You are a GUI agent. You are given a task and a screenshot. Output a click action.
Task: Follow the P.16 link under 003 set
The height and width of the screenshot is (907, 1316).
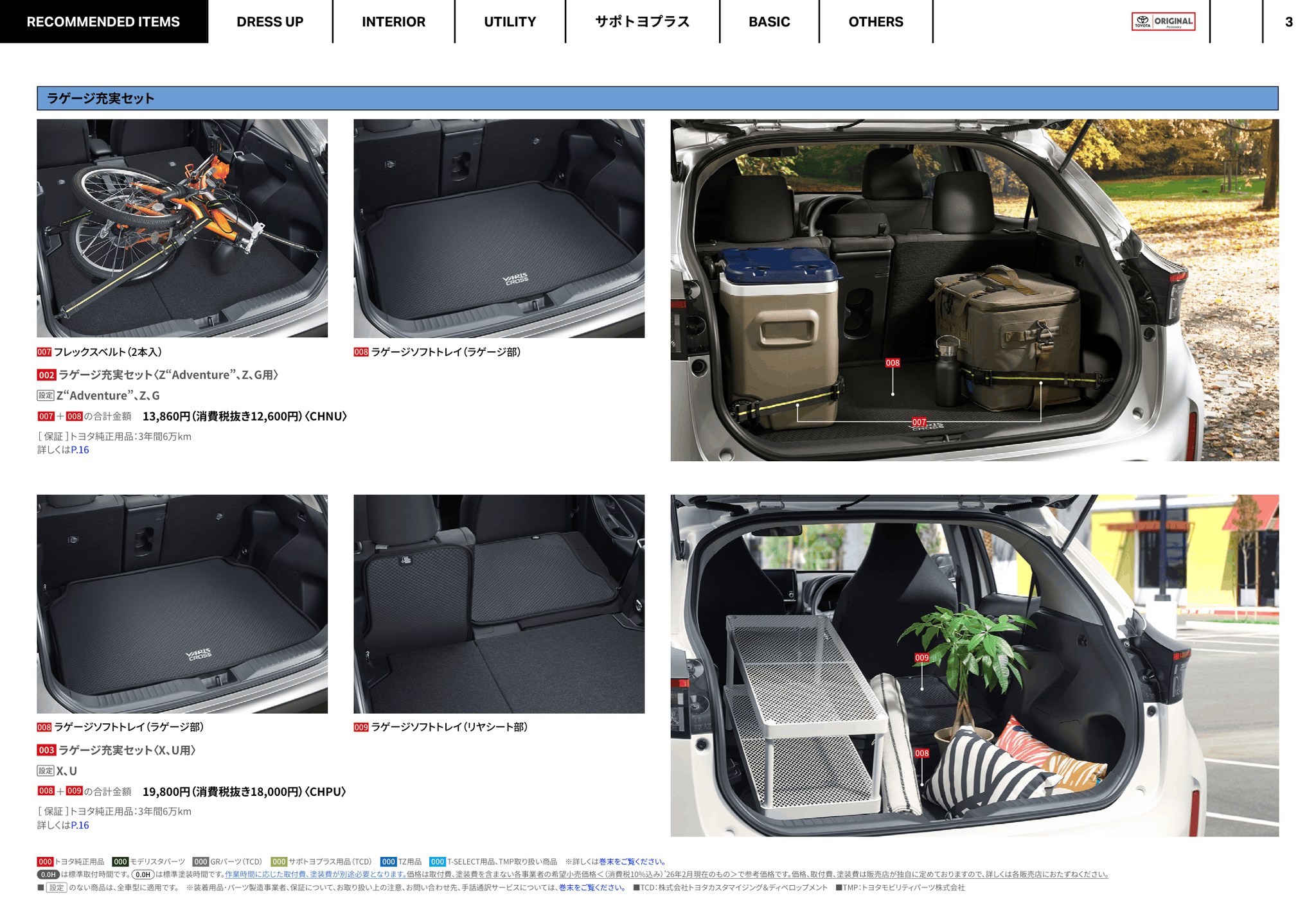80,825
